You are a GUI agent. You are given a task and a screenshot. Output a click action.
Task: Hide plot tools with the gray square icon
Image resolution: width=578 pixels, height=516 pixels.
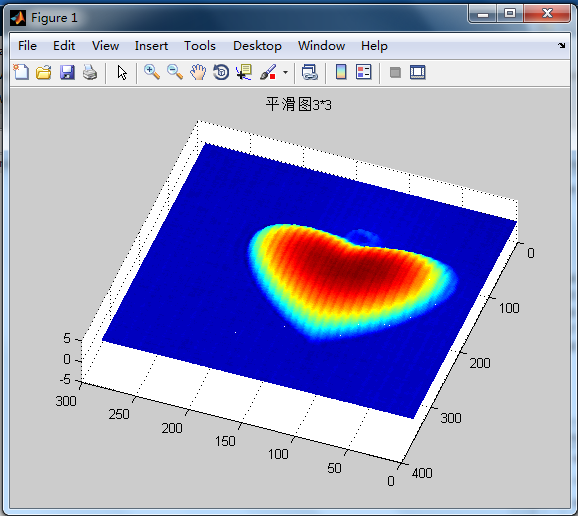tap(395, 72)
